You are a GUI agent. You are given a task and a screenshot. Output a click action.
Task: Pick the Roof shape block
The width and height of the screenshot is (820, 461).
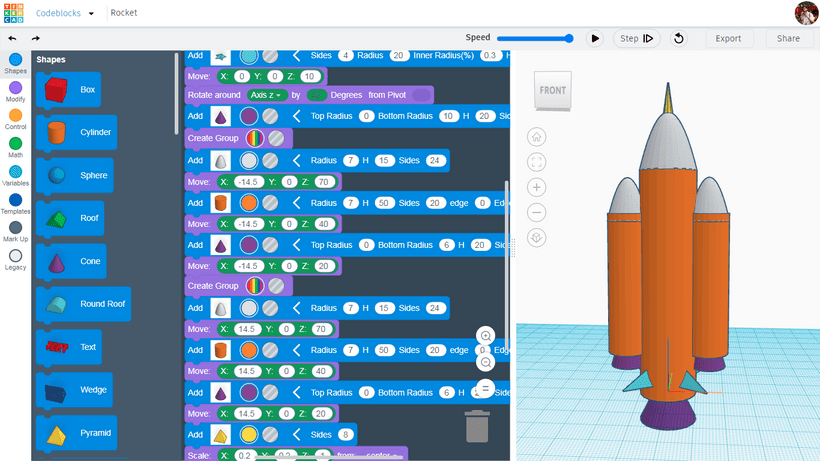pos(70,218)
